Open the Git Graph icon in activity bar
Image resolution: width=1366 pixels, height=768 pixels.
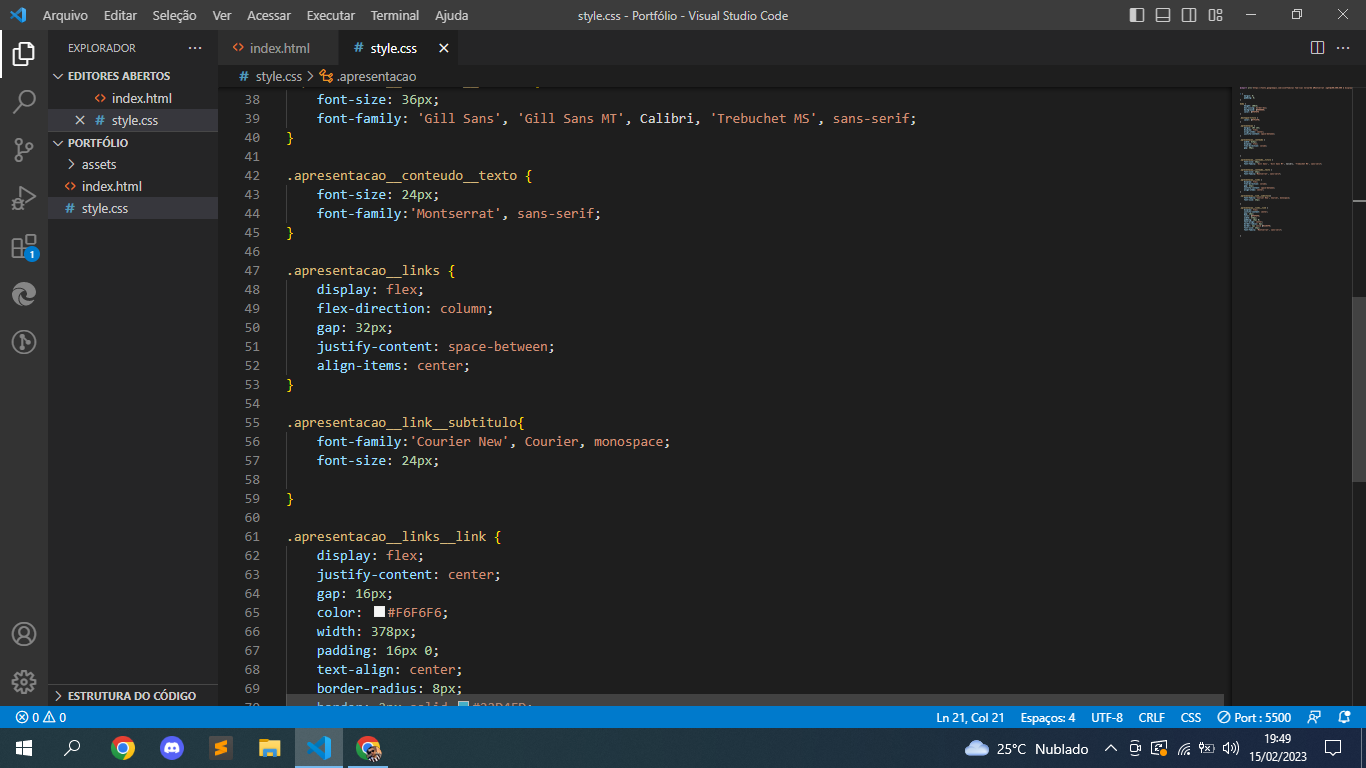[24, 342]
